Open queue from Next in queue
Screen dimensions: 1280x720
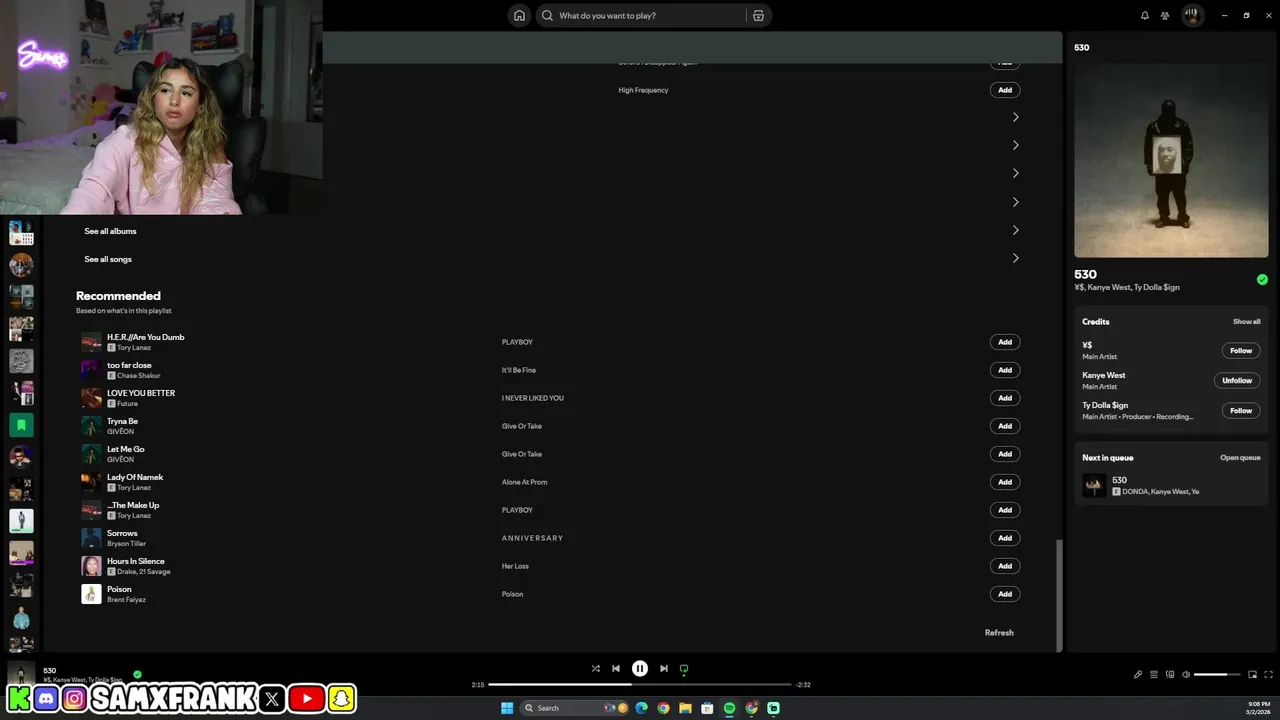[x=1240, y=458]
